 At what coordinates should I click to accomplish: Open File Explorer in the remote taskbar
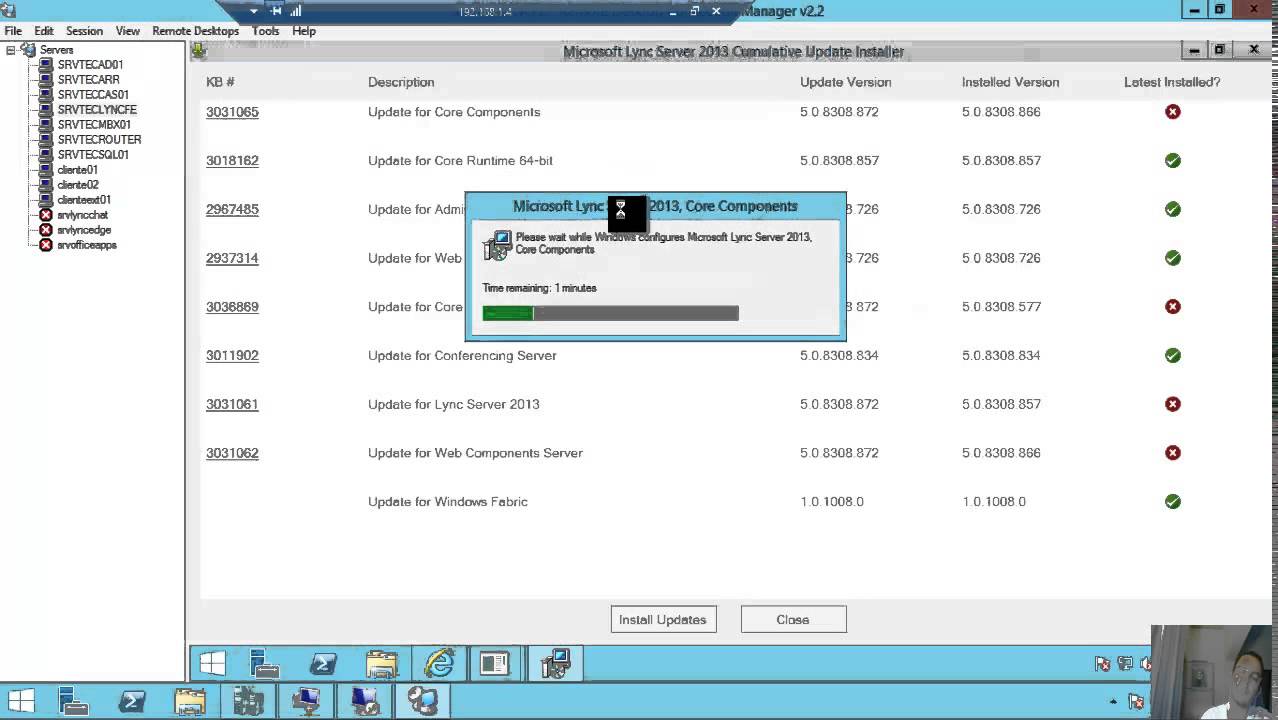381,664
